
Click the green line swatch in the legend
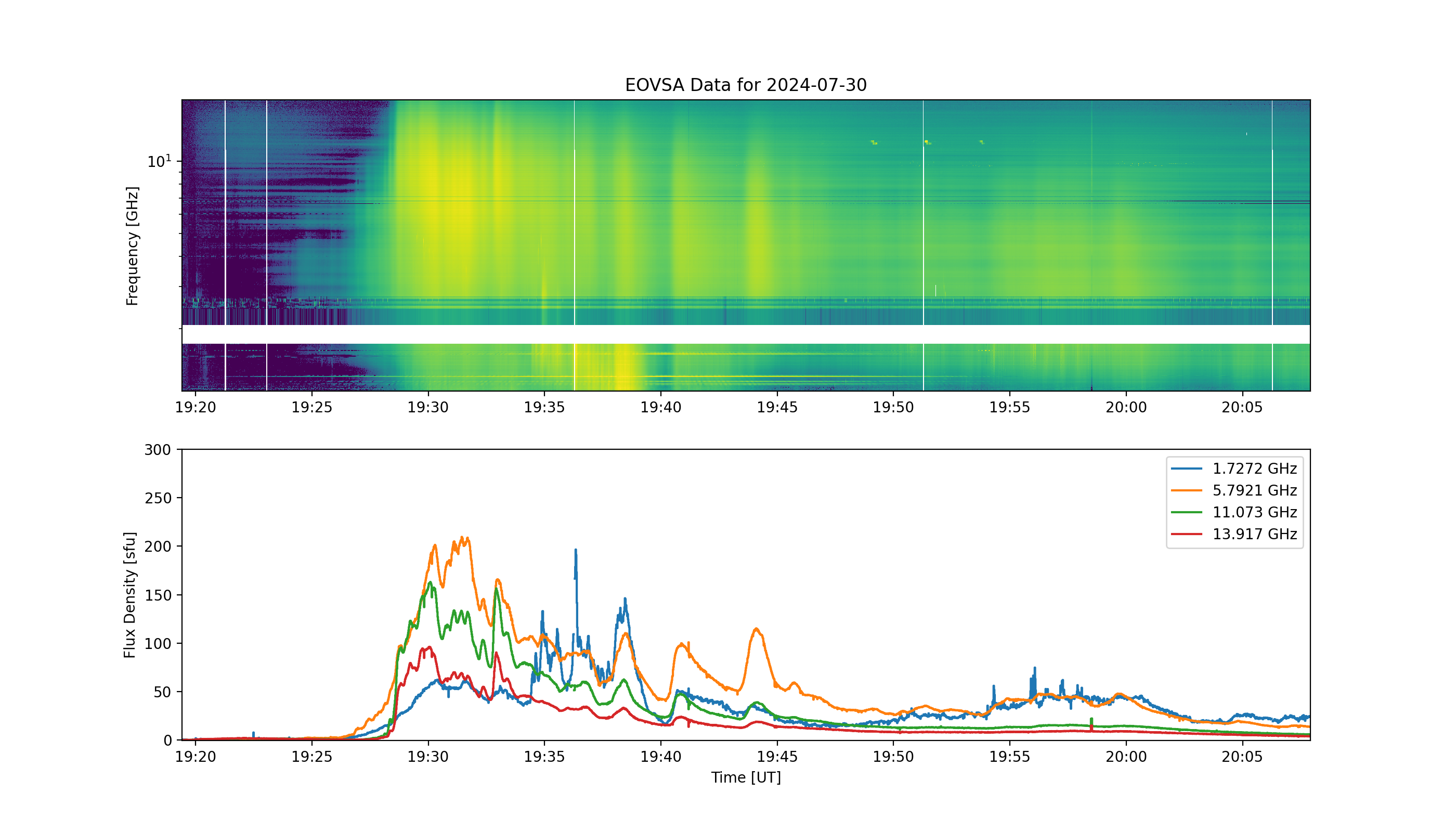1186,512
